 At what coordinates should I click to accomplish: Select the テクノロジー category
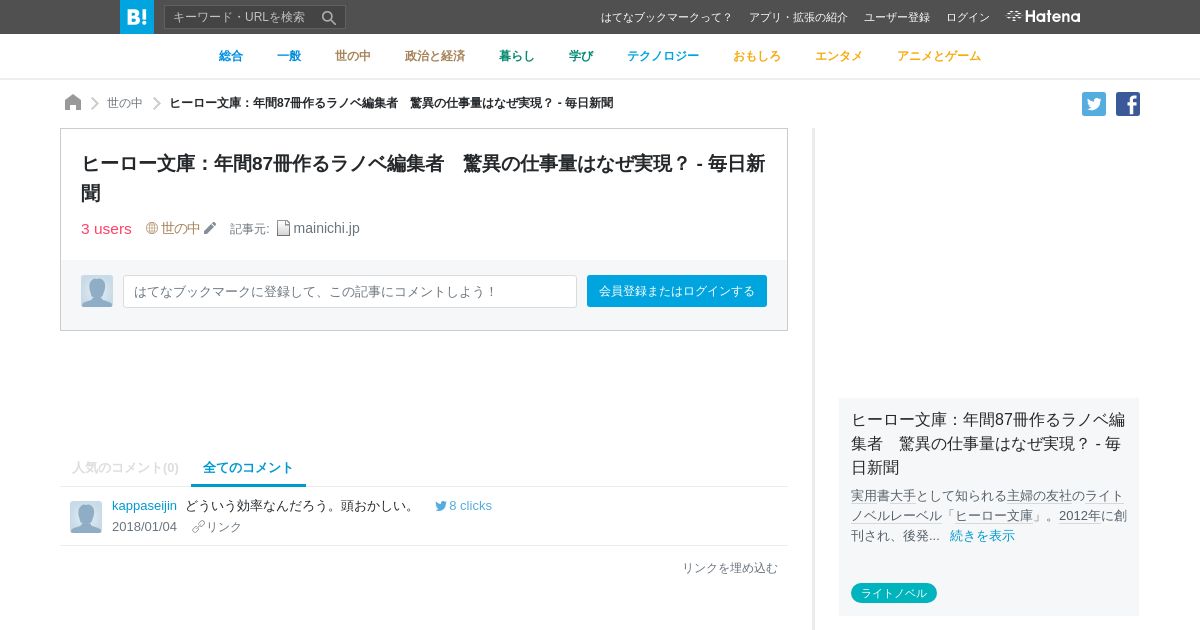(663, 56)
